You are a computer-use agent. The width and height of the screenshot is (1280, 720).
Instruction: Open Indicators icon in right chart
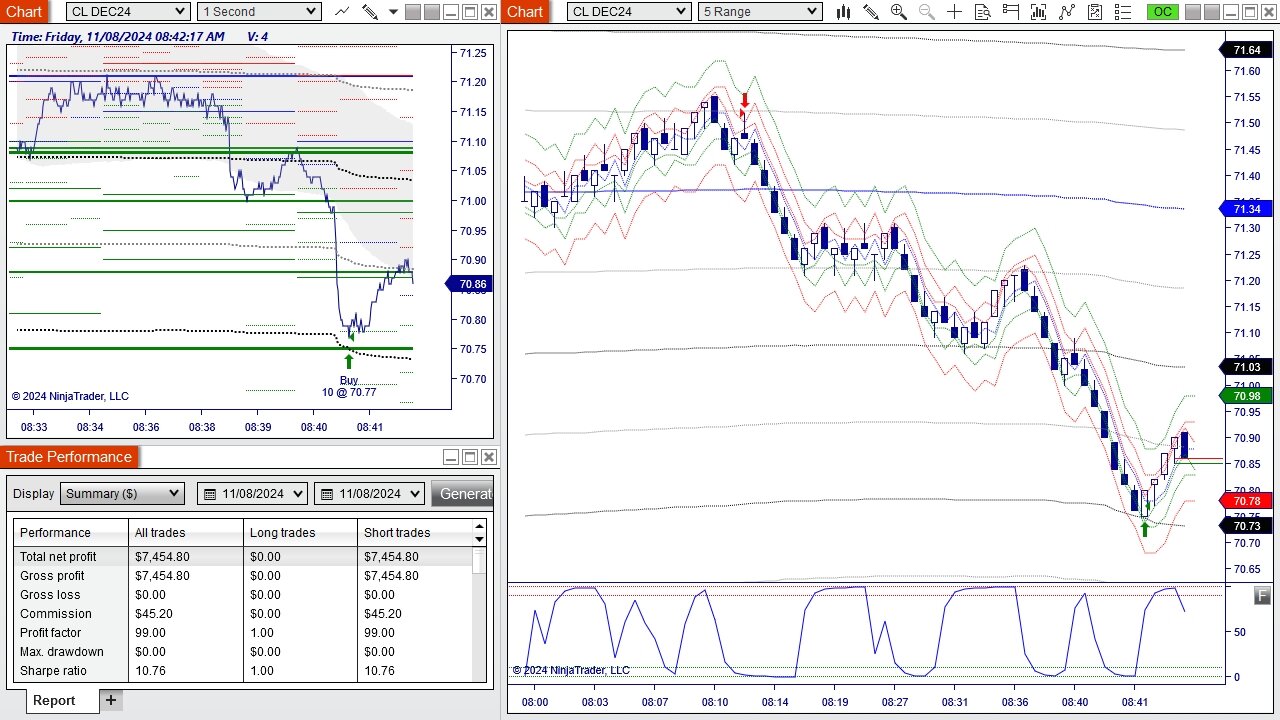click(1067, 12)
